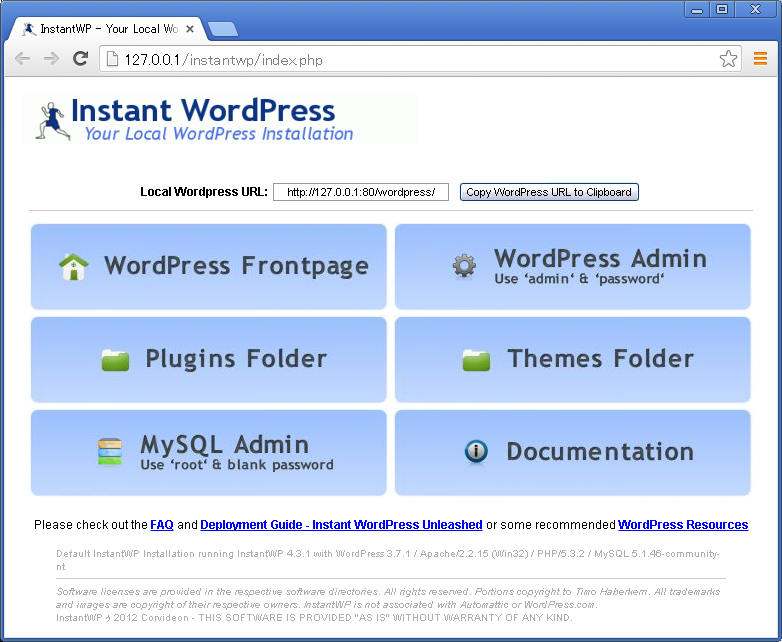Minimize the Chrome window
Image resolution: width=782 pixels, height=642 pixels.
[x=697, y=9]
